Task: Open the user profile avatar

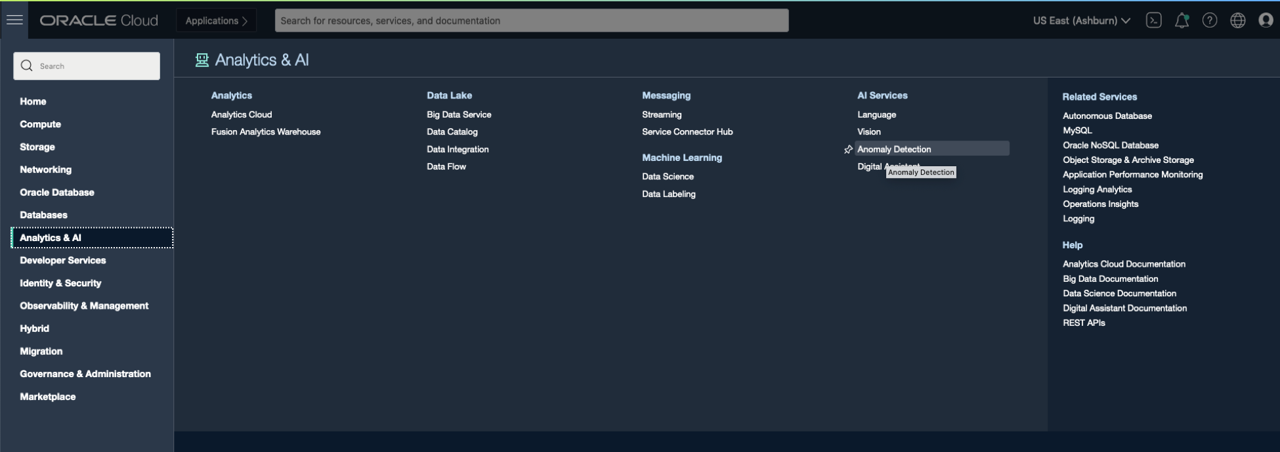Action: point(1266,20)
